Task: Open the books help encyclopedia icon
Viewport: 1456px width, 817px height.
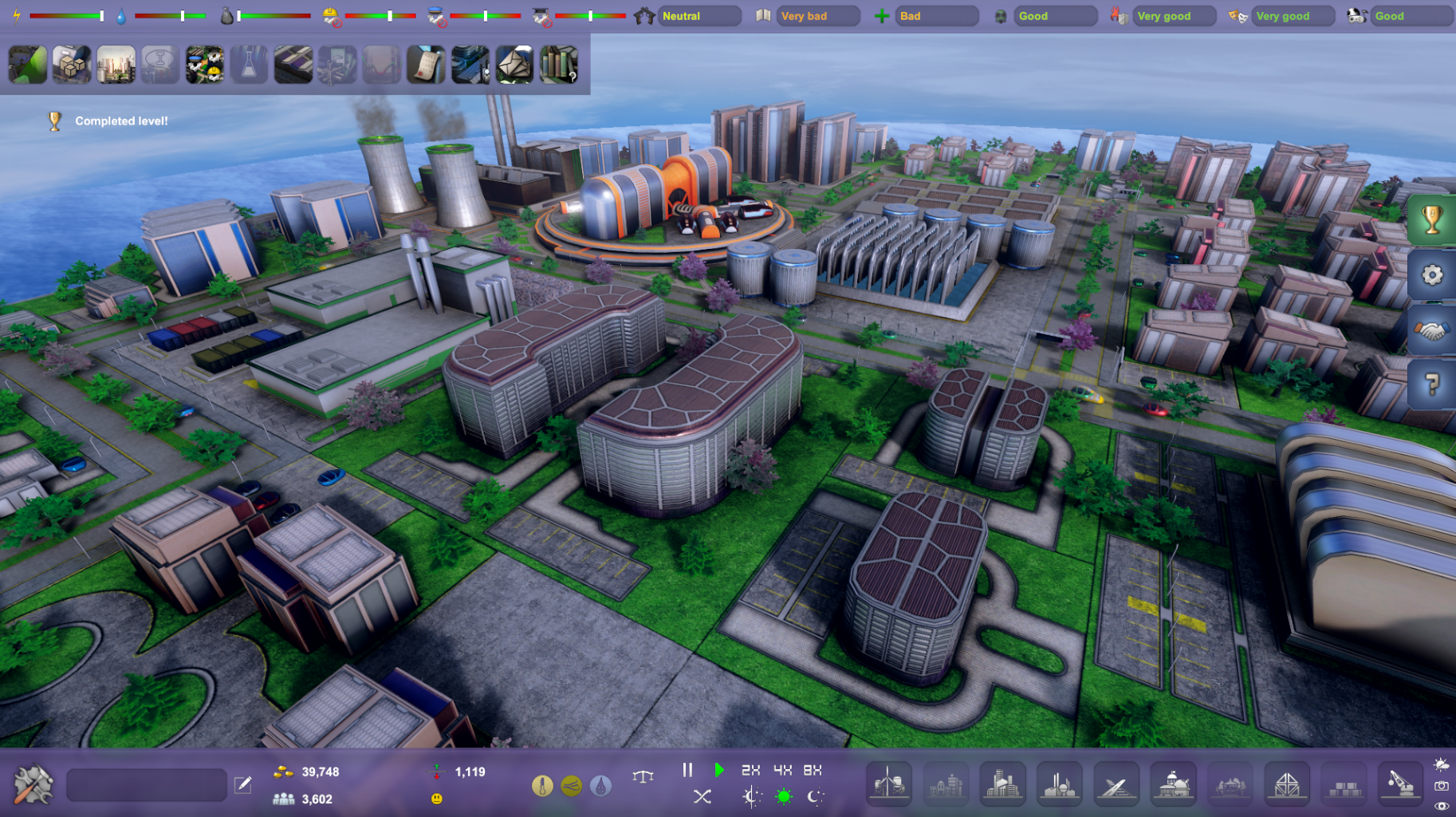Action: (559, 65)
